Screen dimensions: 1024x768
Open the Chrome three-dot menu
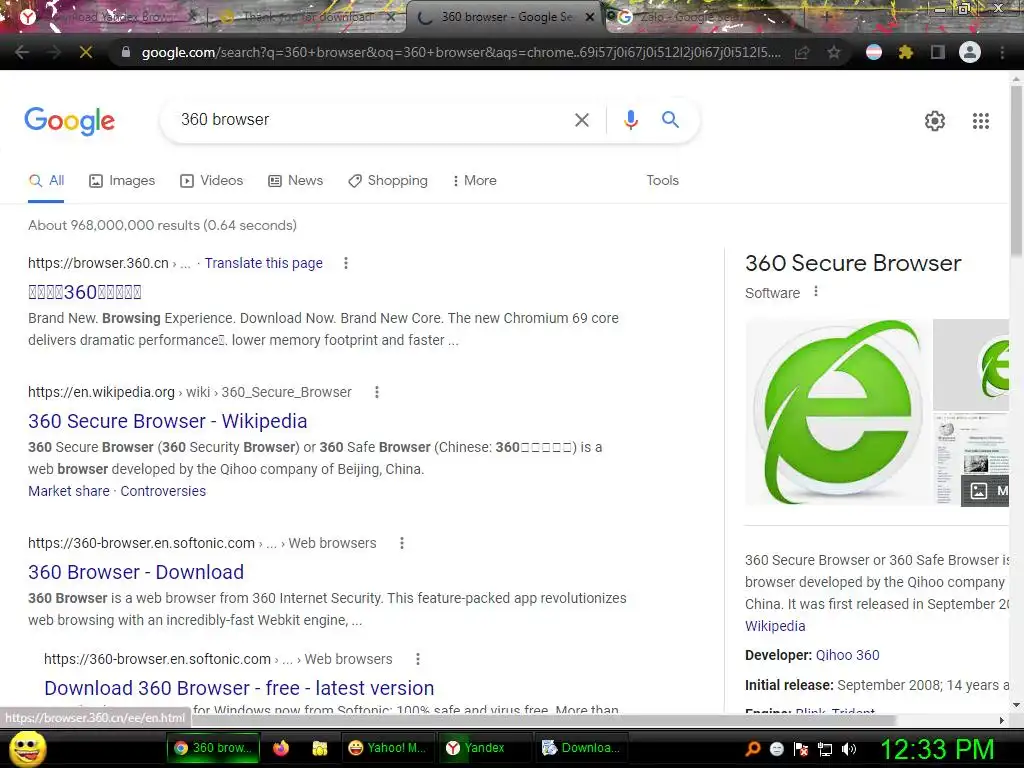(x=1002, y=52)
